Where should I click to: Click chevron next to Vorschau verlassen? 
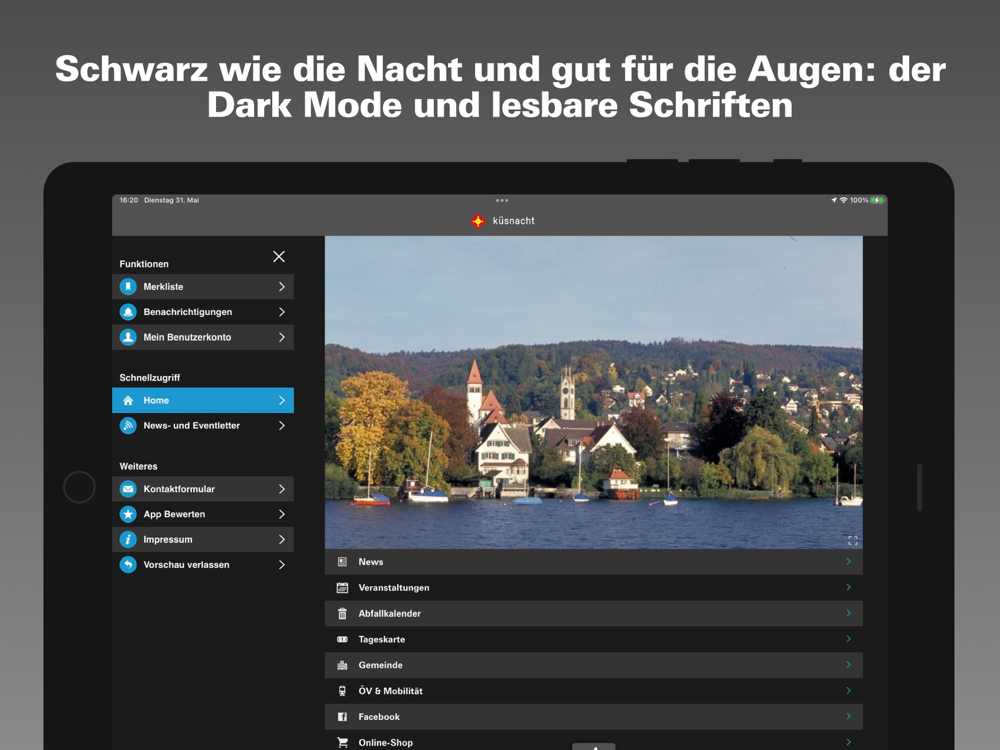click(x=282, y=564)
